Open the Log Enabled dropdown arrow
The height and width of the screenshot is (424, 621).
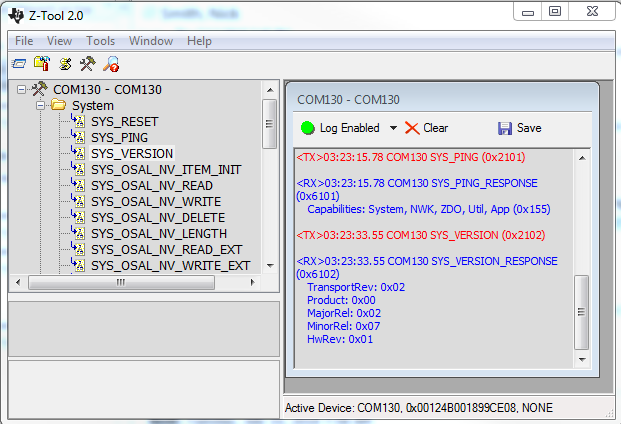(x=393, y=128)
